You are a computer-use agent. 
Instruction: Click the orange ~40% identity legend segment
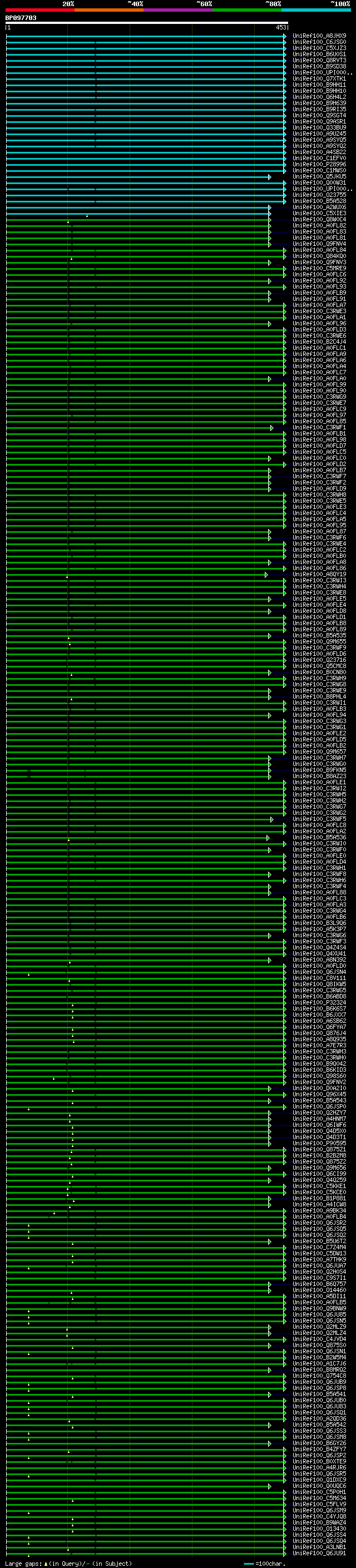pos(108,10)
